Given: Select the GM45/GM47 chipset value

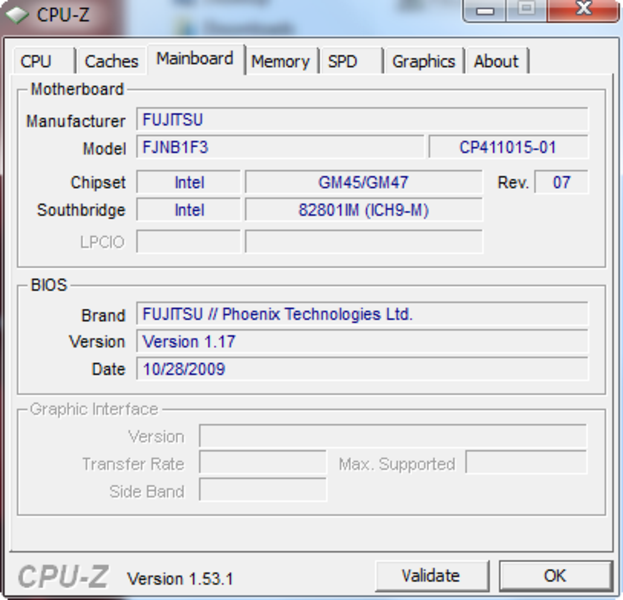Looking at the screenshot, I should pos(364,182).
